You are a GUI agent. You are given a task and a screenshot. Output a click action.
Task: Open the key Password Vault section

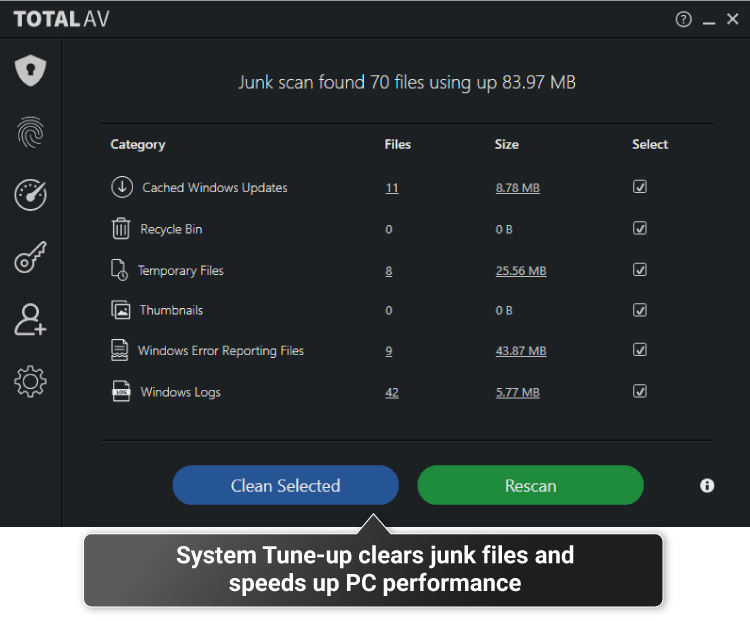[31, 257]
